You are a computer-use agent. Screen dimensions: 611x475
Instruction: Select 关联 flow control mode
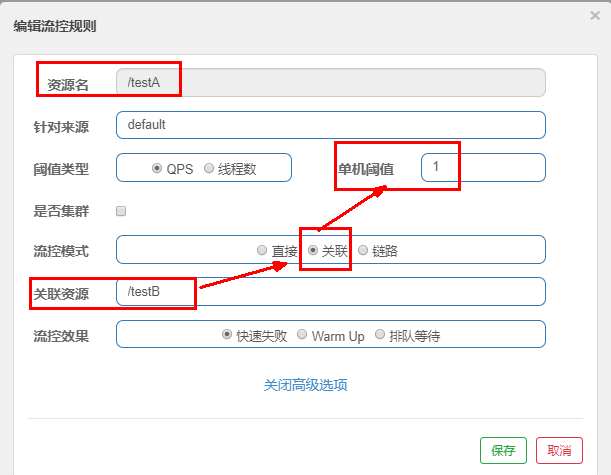[x=313, y=250]
